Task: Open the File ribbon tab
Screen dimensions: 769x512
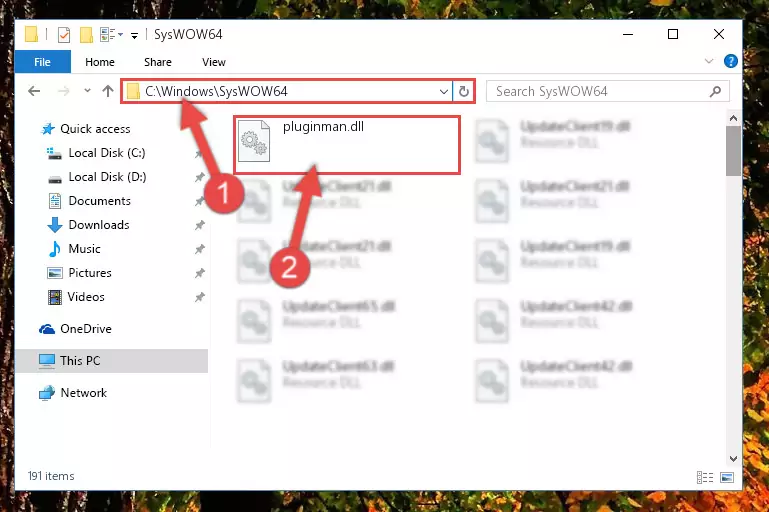Action: tap(43, 62)
